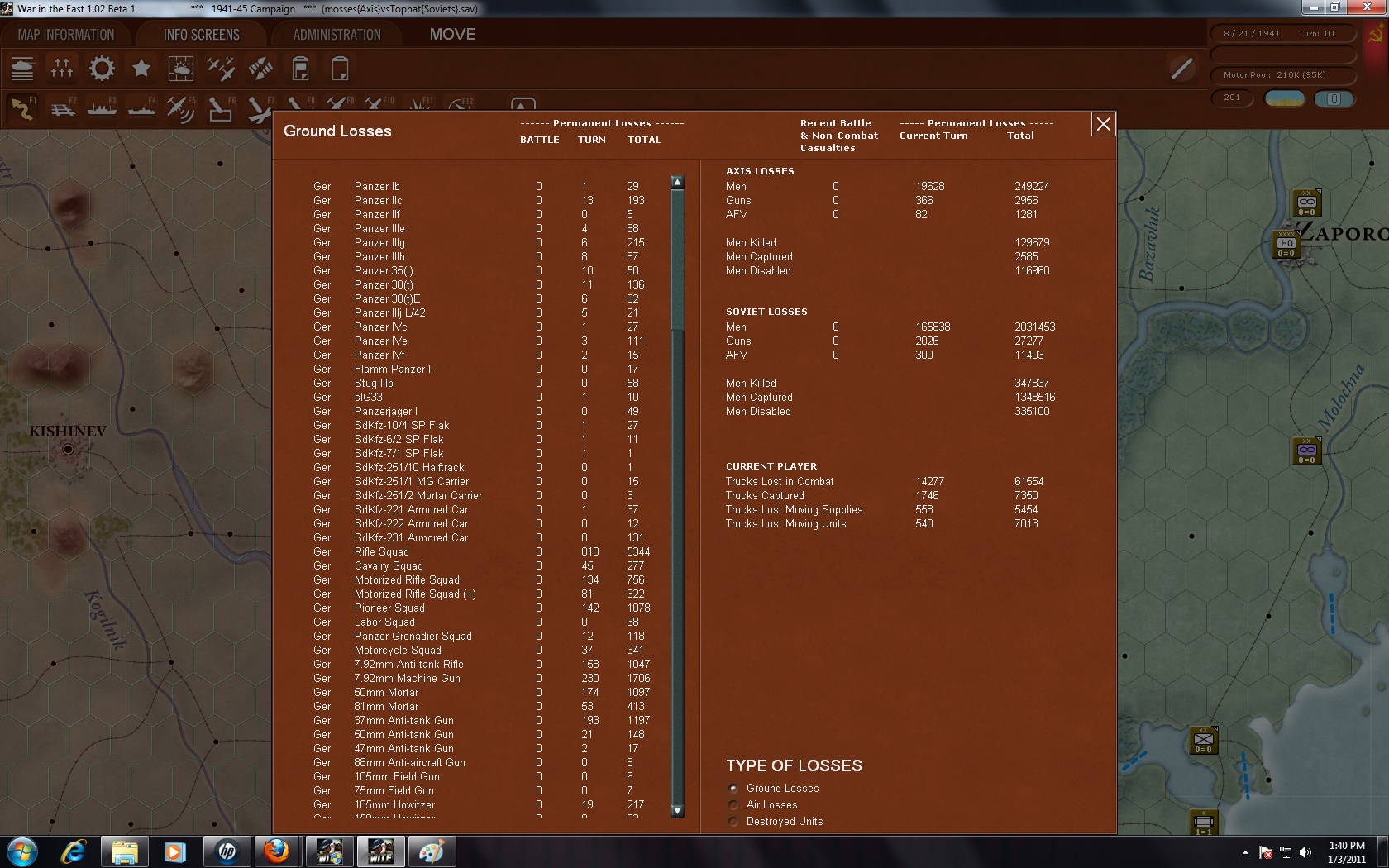The image size is (1389, 868).
Task: Select the F1 move mode arrow
Action: tap(22, 108)
